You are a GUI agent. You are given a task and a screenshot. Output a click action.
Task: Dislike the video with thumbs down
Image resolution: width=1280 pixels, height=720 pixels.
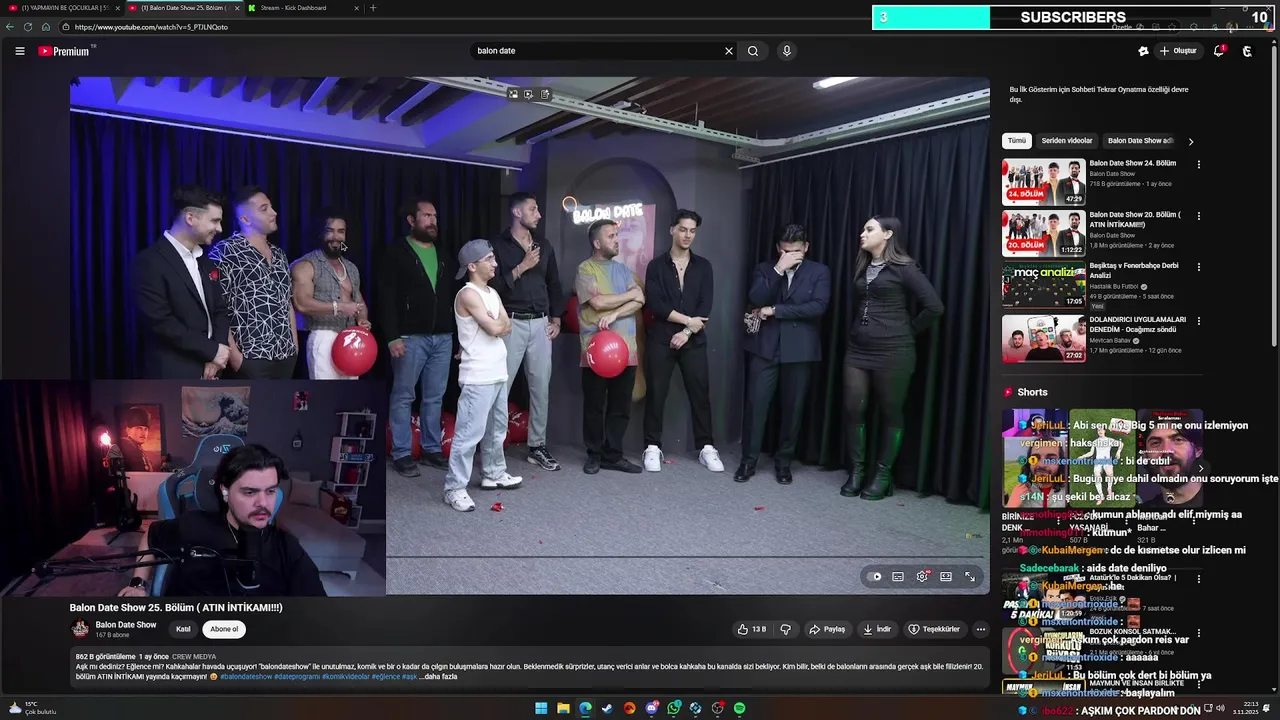tap(785, 629)
